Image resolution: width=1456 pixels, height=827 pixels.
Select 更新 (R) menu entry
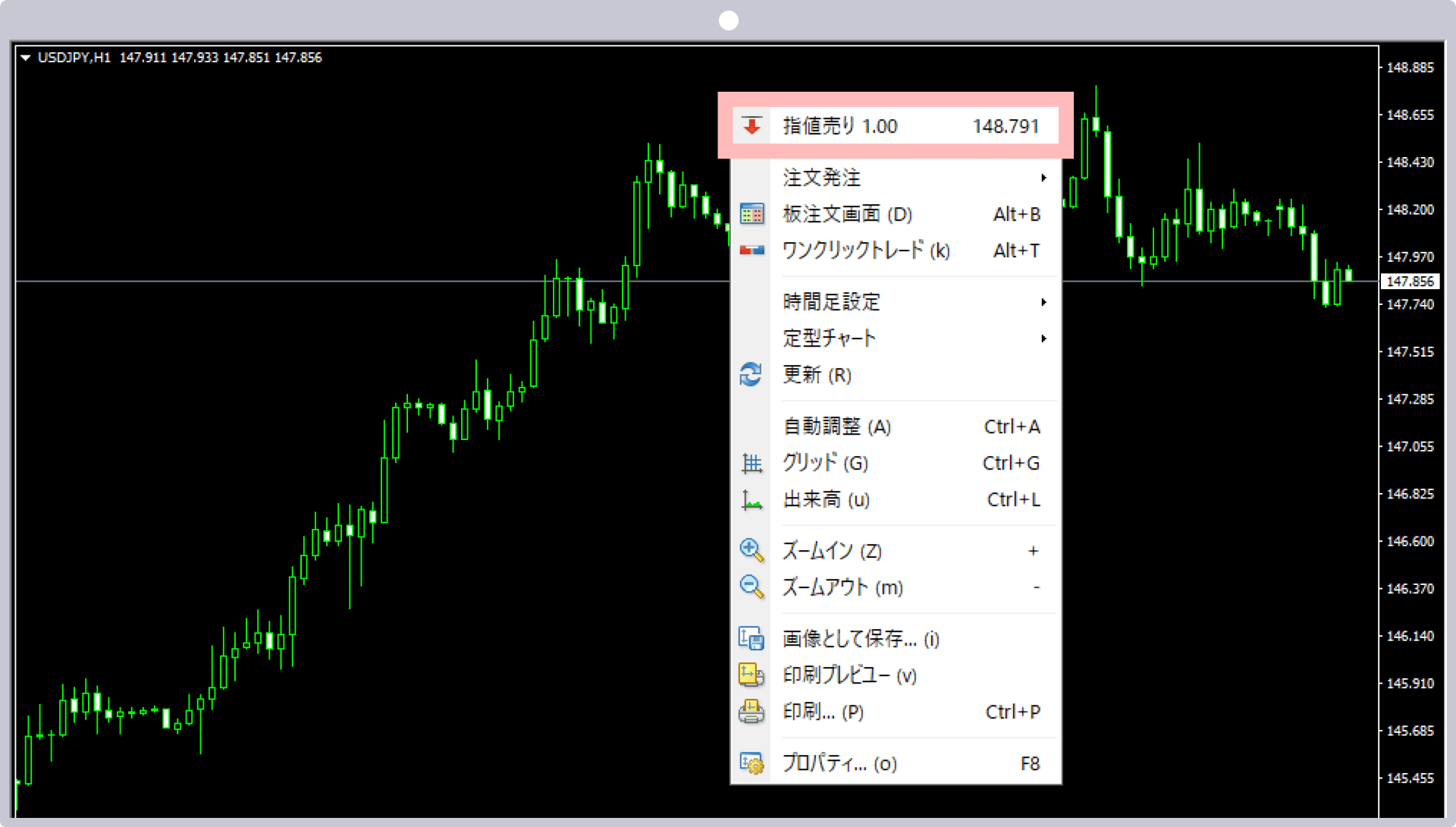pyautogui.click(x=896, y=375)
